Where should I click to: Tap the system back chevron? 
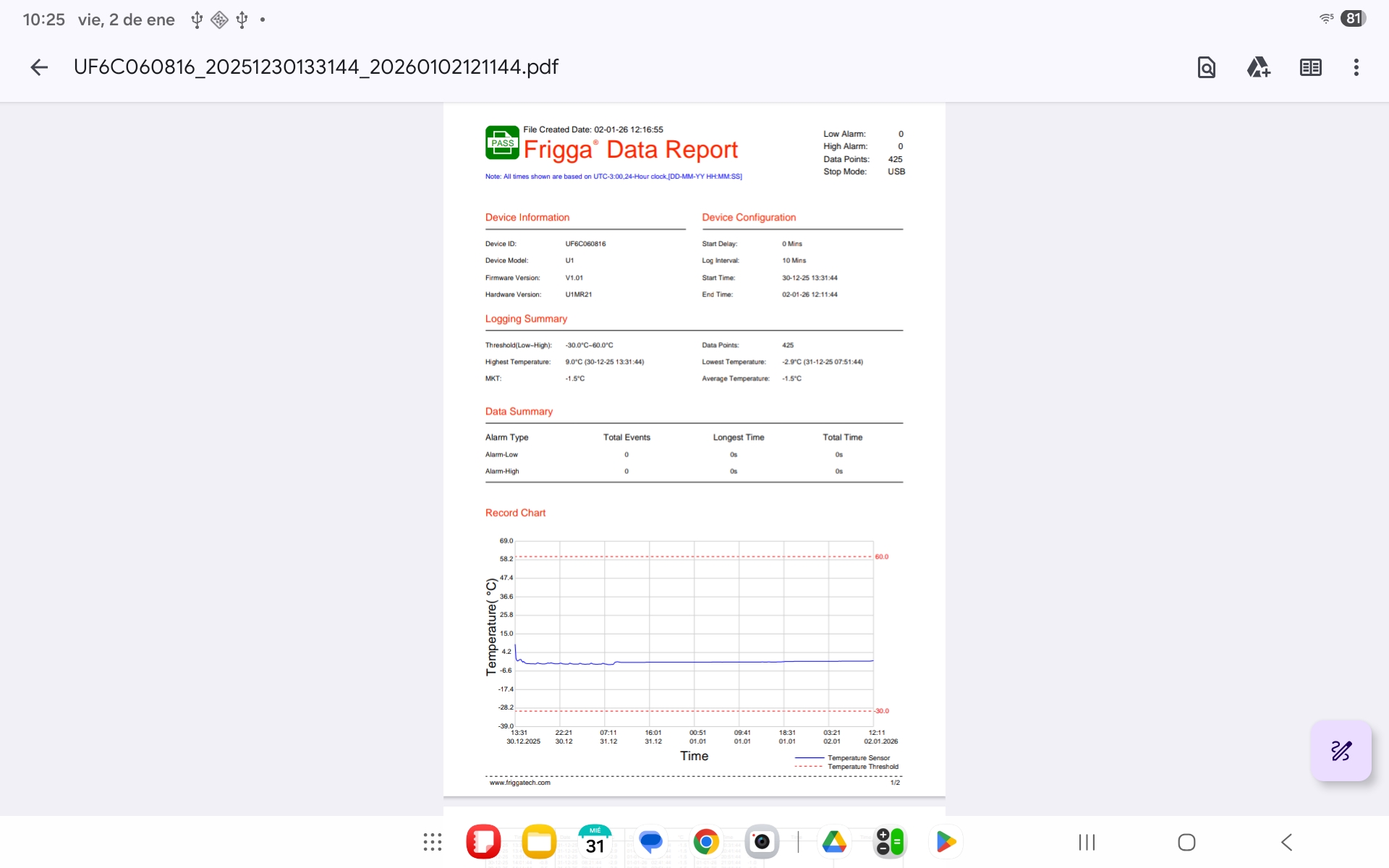tap(1286, 842)
